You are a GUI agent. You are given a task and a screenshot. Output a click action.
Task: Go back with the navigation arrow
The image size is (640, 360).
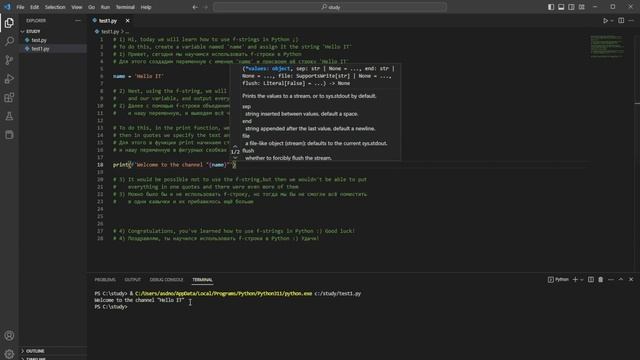pyautogui.click(x=195, y=7)
